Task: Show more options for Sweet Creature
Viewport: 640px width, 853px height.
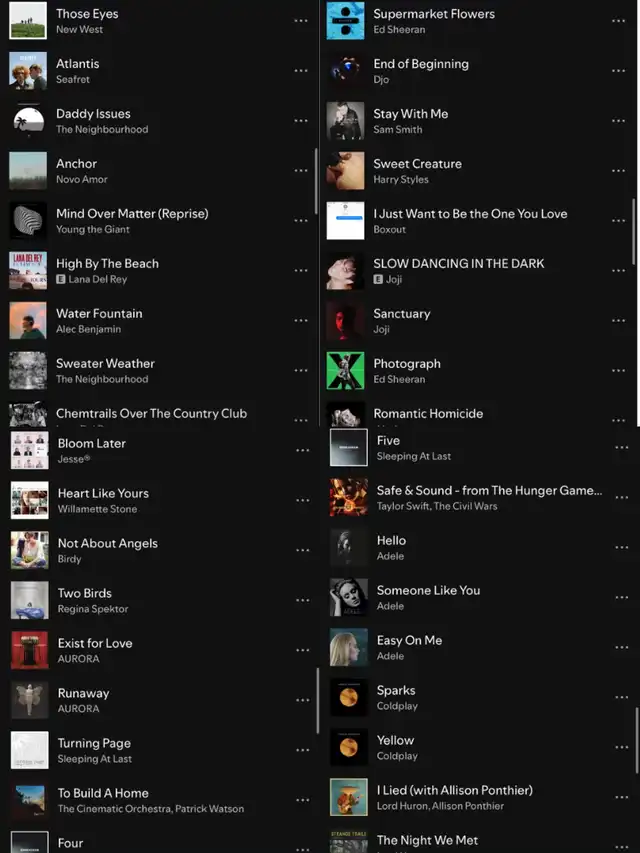Action: [x=618, y=171]
